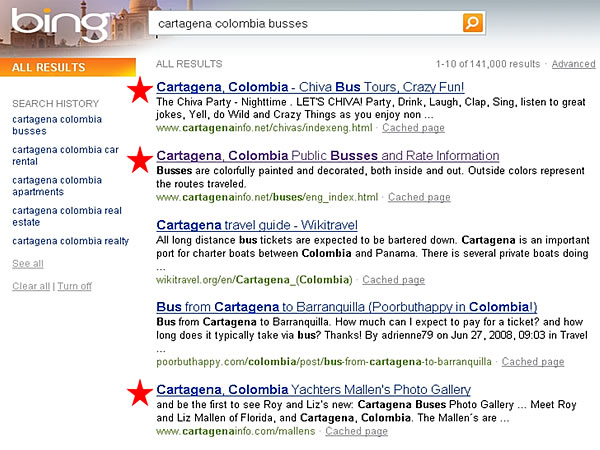
Task: Select 'cartagena colombia real estate' history entry
Action: click(66, 217)
